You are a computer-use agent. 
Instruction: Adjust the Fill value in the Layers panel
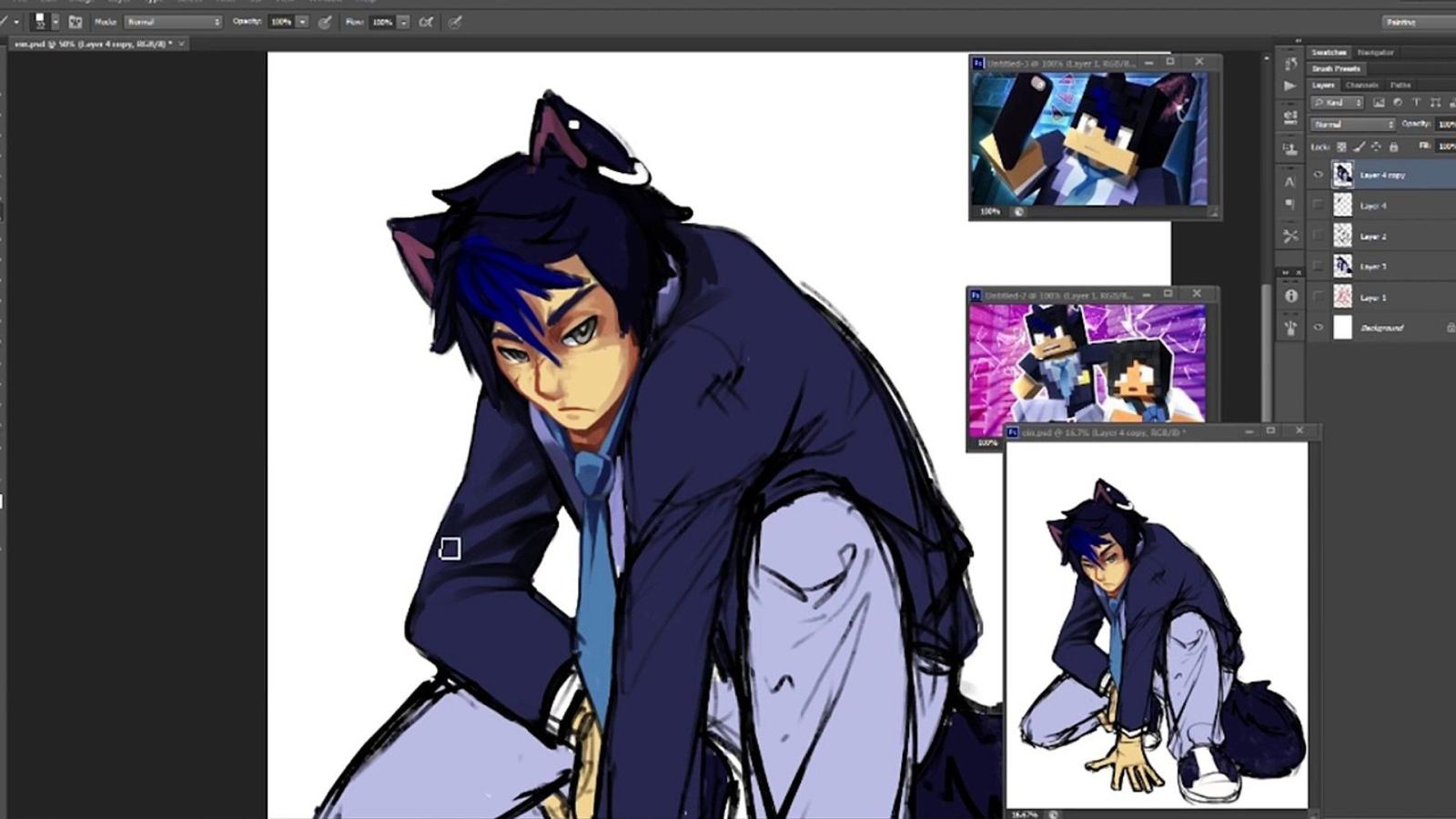[x=1446, y=146]
